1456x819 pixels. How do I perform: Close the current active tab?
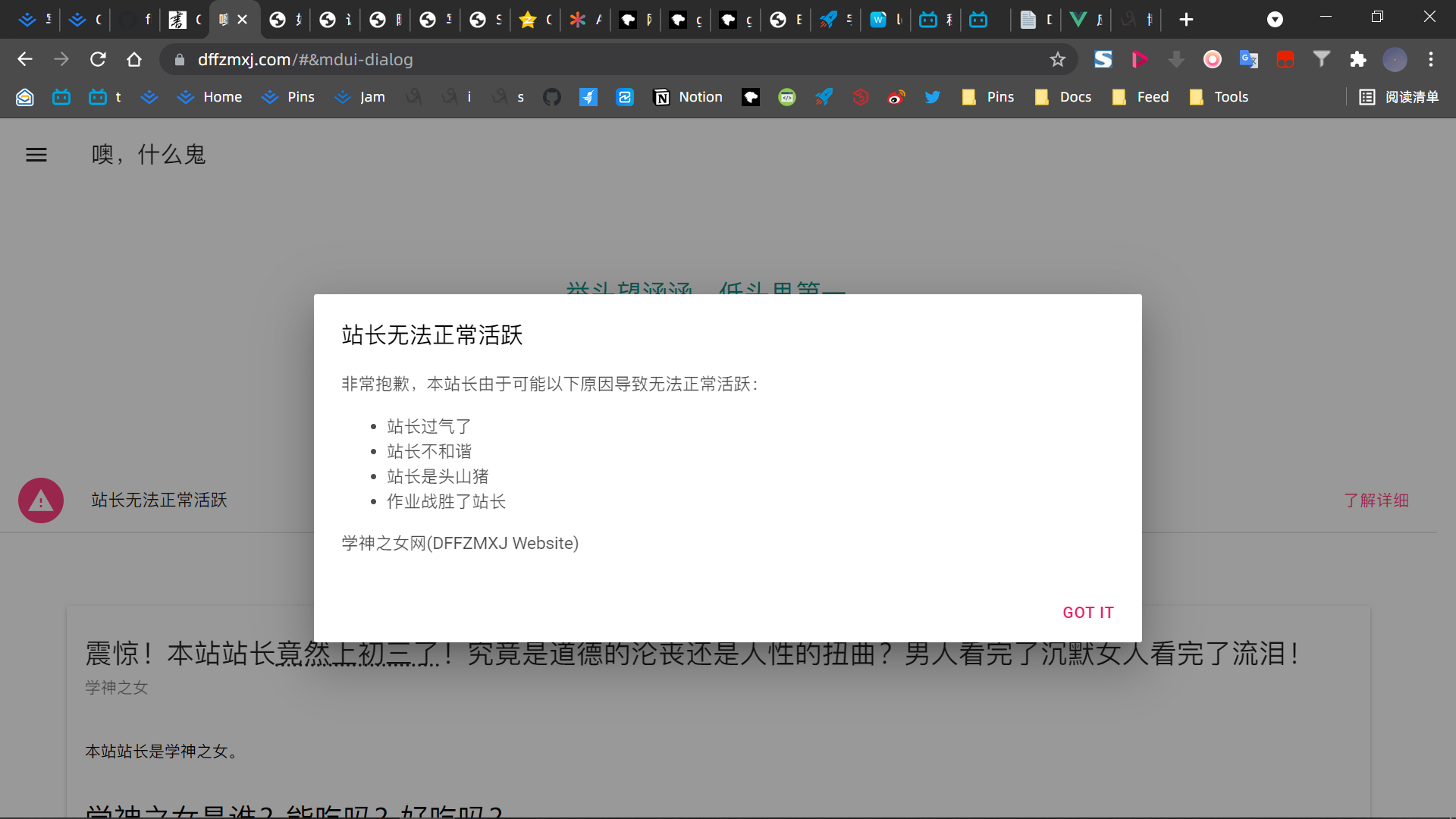tap(243, 20)
